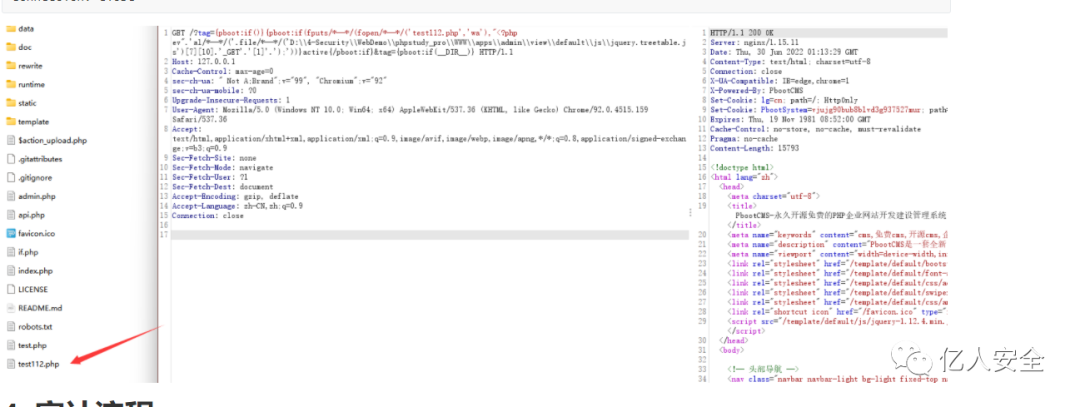Click the meta viewport line in response
This screenshot has width=1080, height=407.
coord(838,254)
